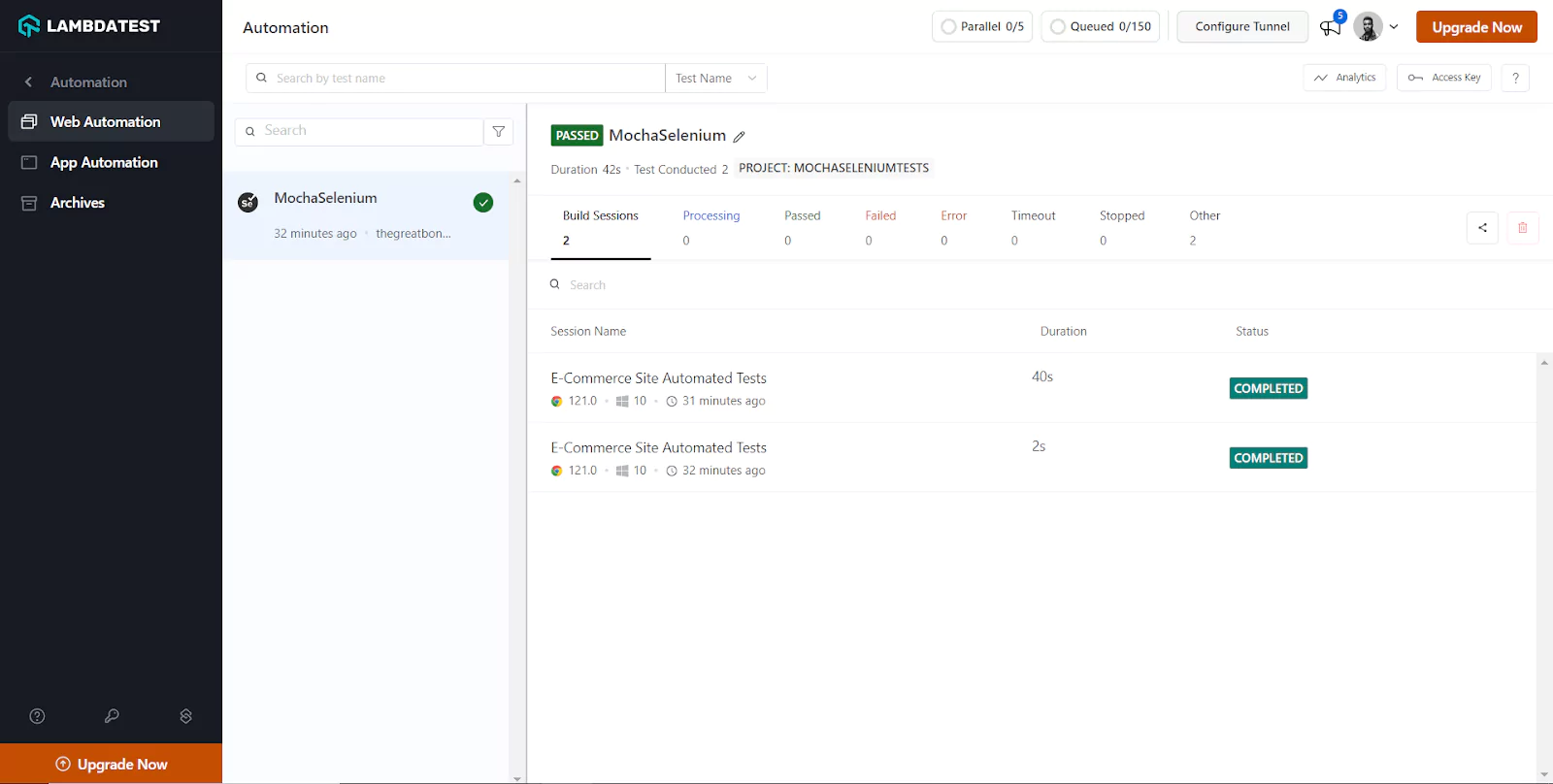Select the Failed tab
1553x784 pixels.
tap(880, 228)
